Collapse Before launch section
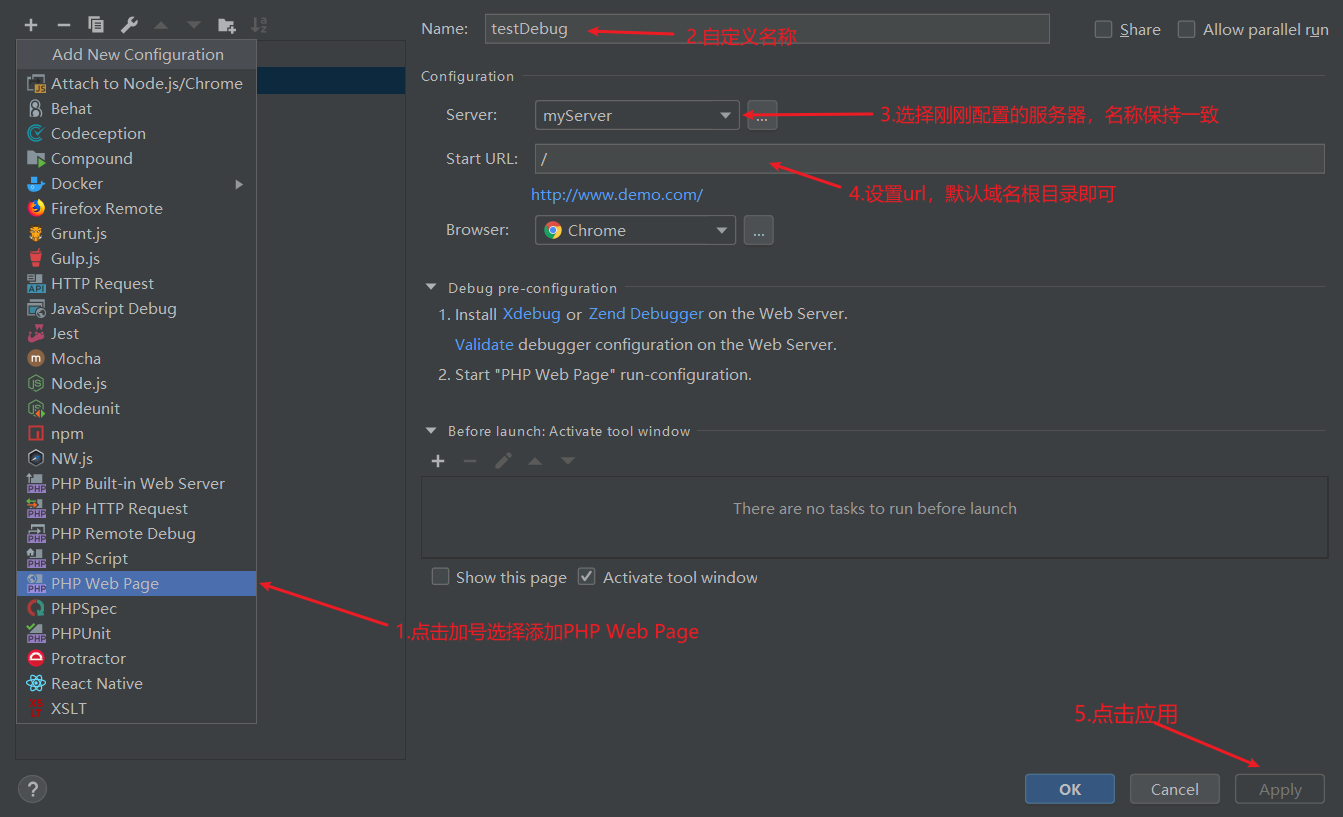 pyautogui.click(x=431, y=431)
